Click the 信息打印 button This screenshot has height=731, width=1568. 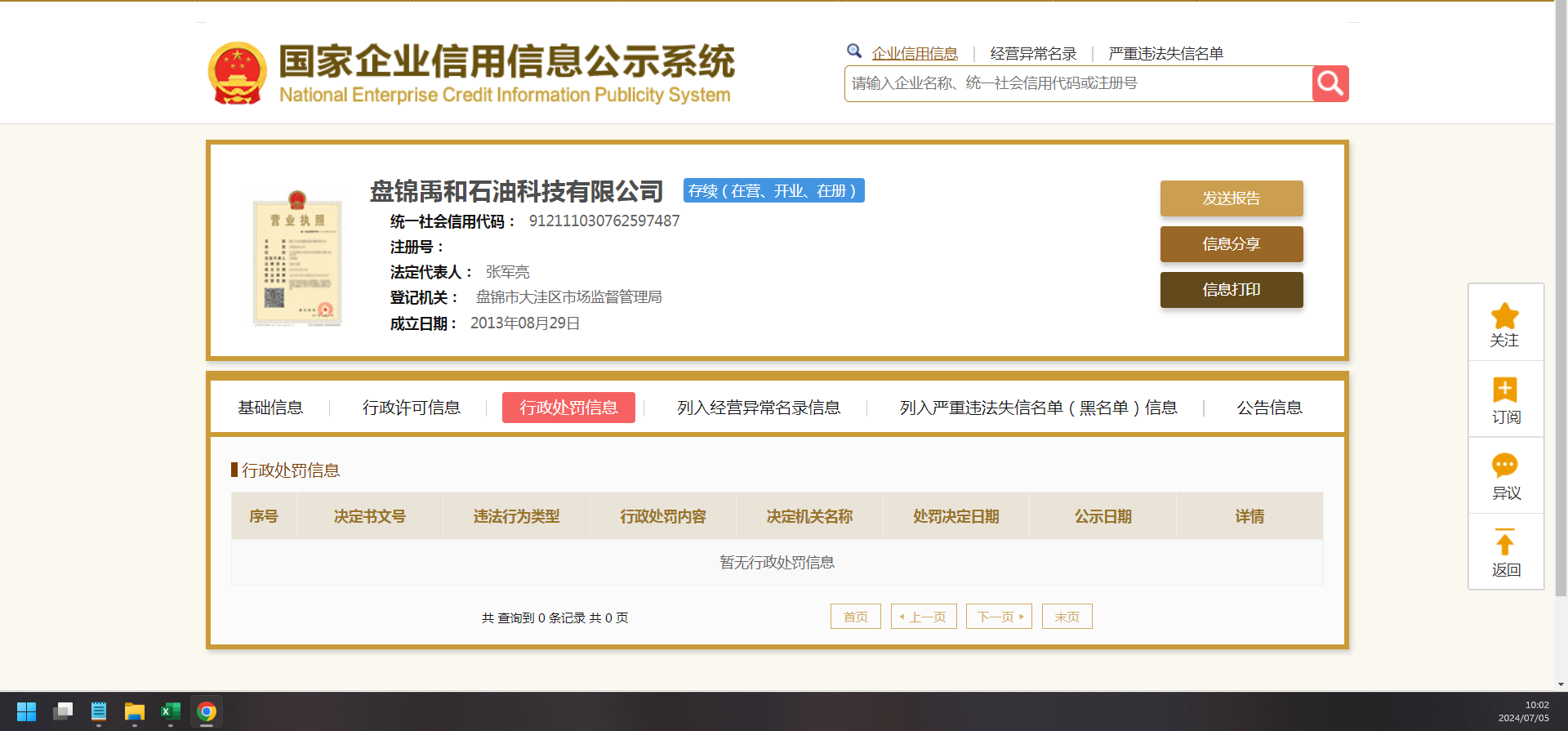[1232, 290]
